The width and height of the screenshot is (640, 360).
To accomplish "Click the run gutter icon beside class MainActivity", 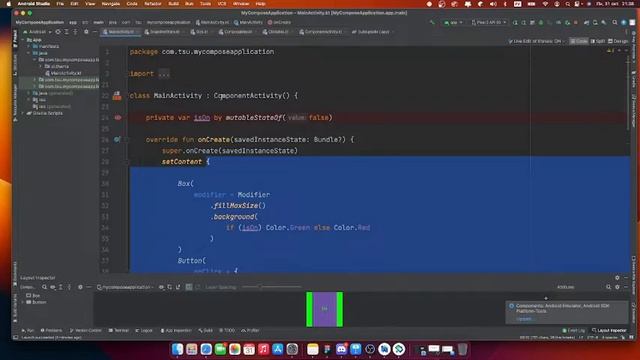I will tap(117, 96).
